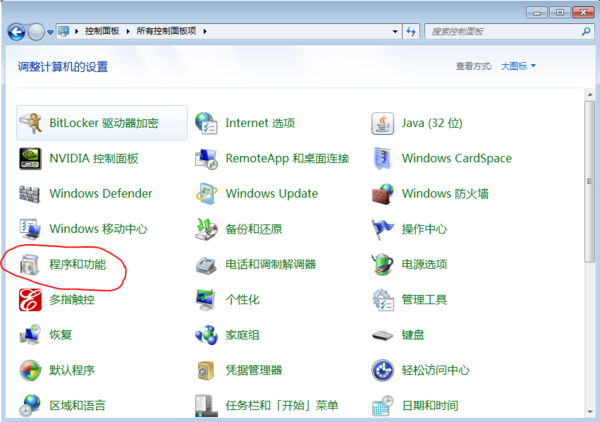
Task: Click the vertical scrollbar thumb
Action: click(x=590, y=181)
